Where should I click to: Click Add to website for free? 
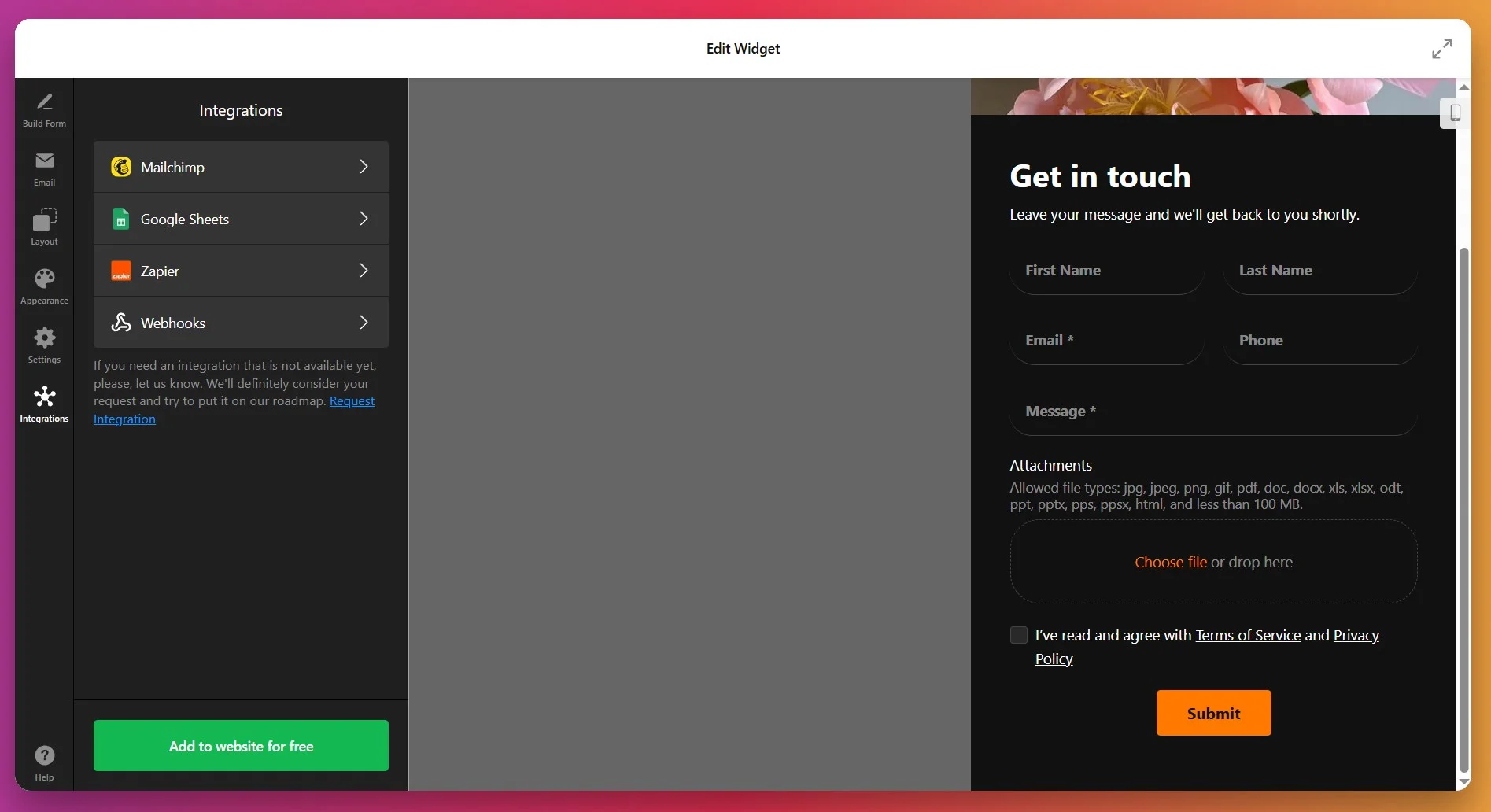point(241,745)
